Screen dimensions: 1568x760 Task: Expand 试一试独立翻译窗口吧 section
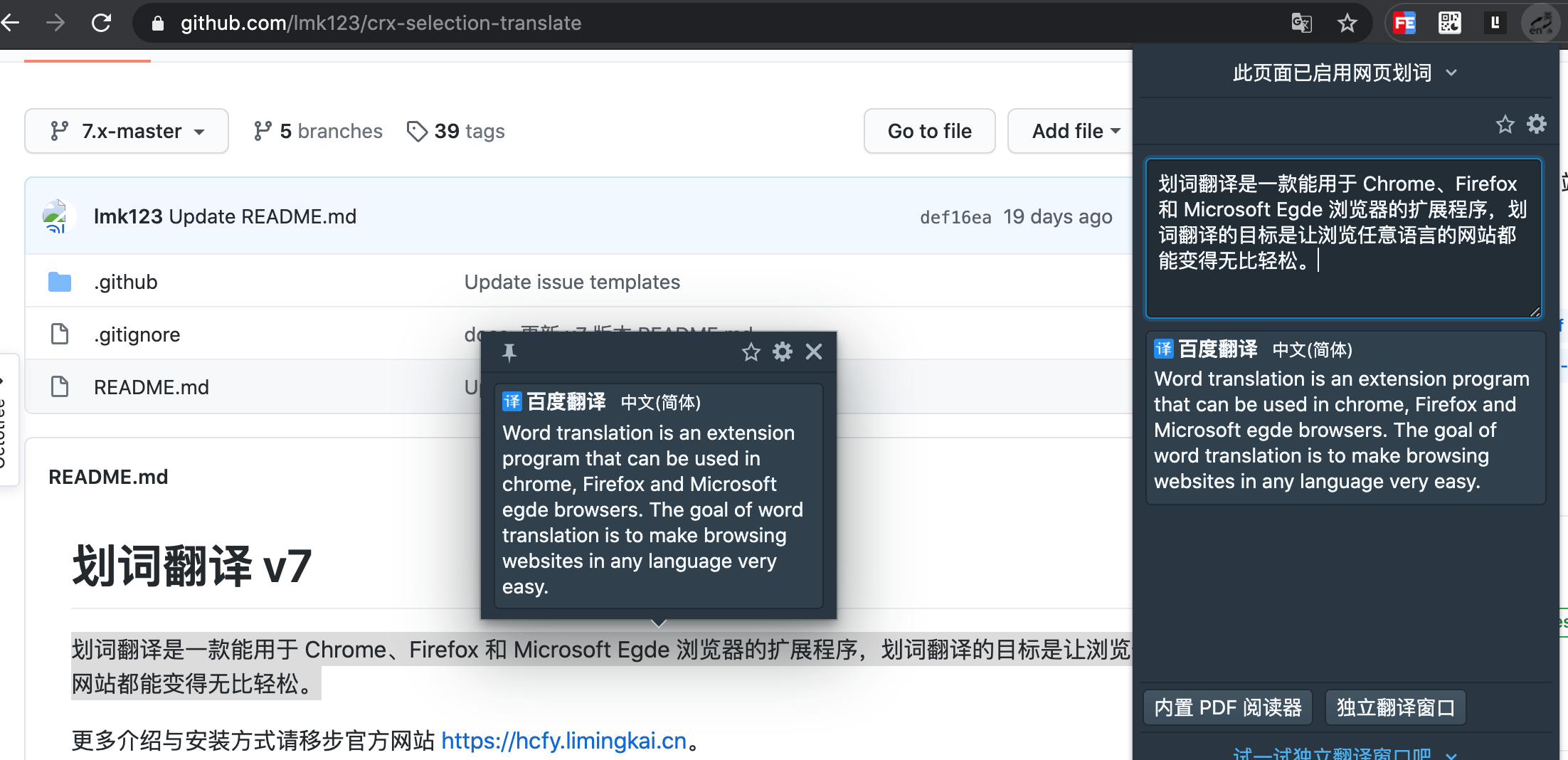tap(1345, 754)
